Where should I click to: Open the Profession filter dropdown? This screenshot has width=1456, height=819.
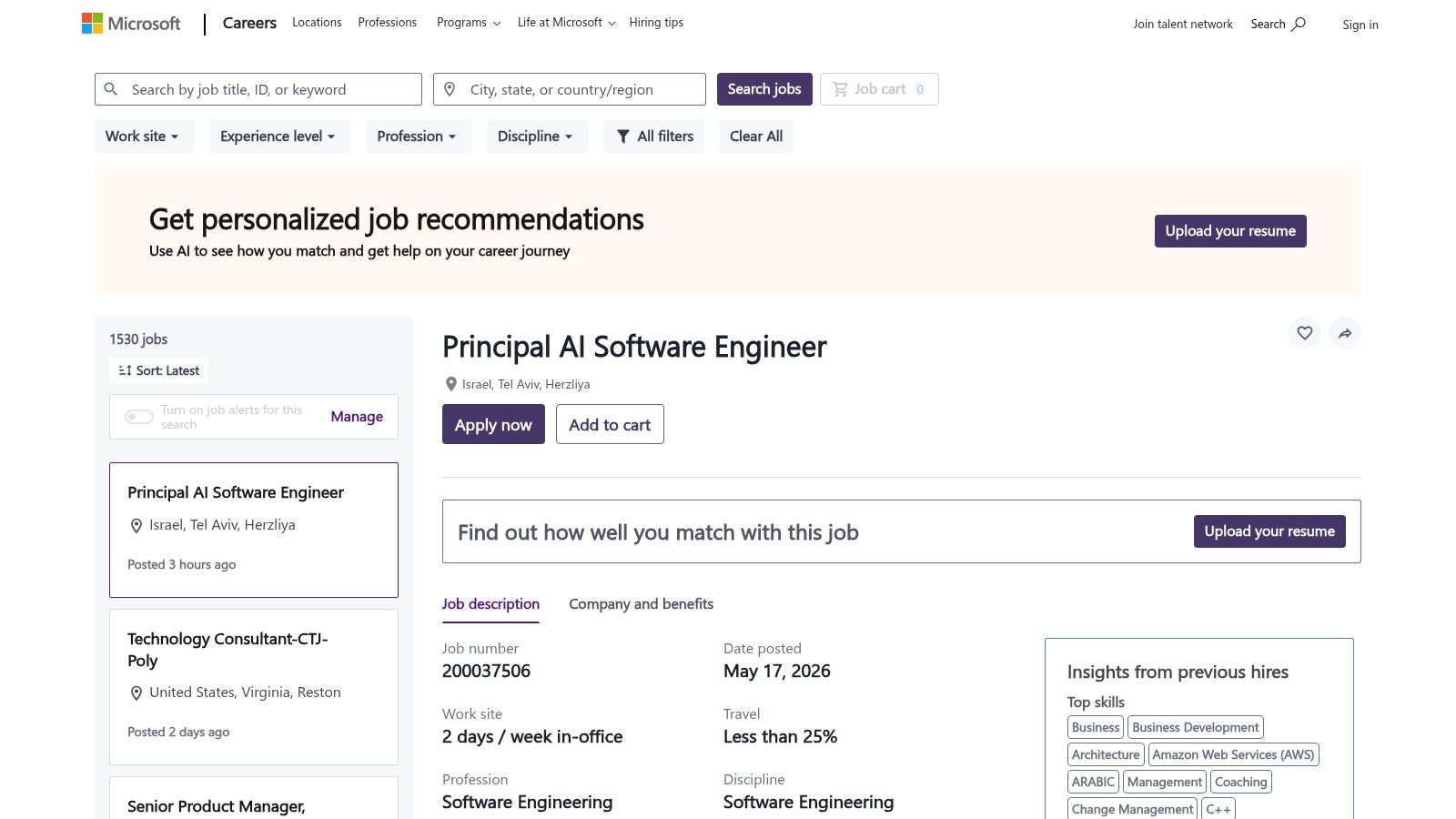pyautogui.click(x=418, y=136)
